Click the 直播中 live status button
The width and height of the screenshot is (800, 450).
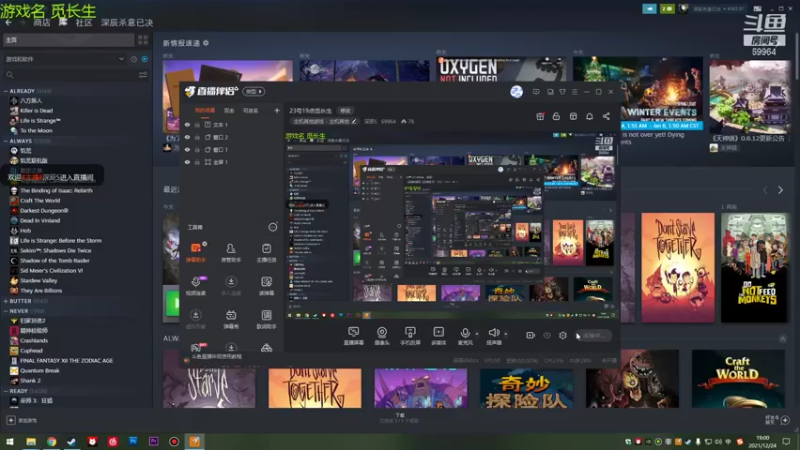(x=593, y=336)
